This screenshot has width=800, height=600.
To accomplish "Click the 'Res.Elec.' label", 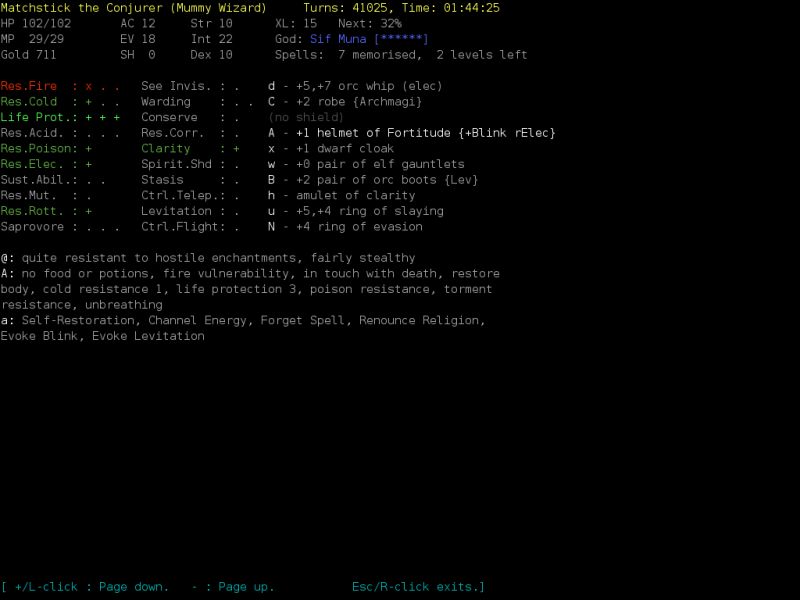I will 32,164.
